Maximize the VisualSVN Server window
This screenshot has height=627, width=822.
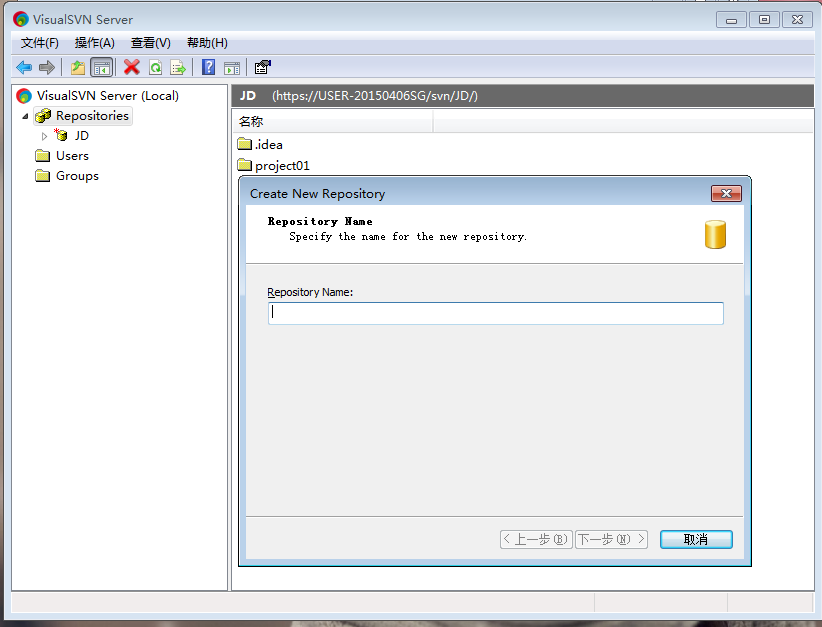pos(764,20)
